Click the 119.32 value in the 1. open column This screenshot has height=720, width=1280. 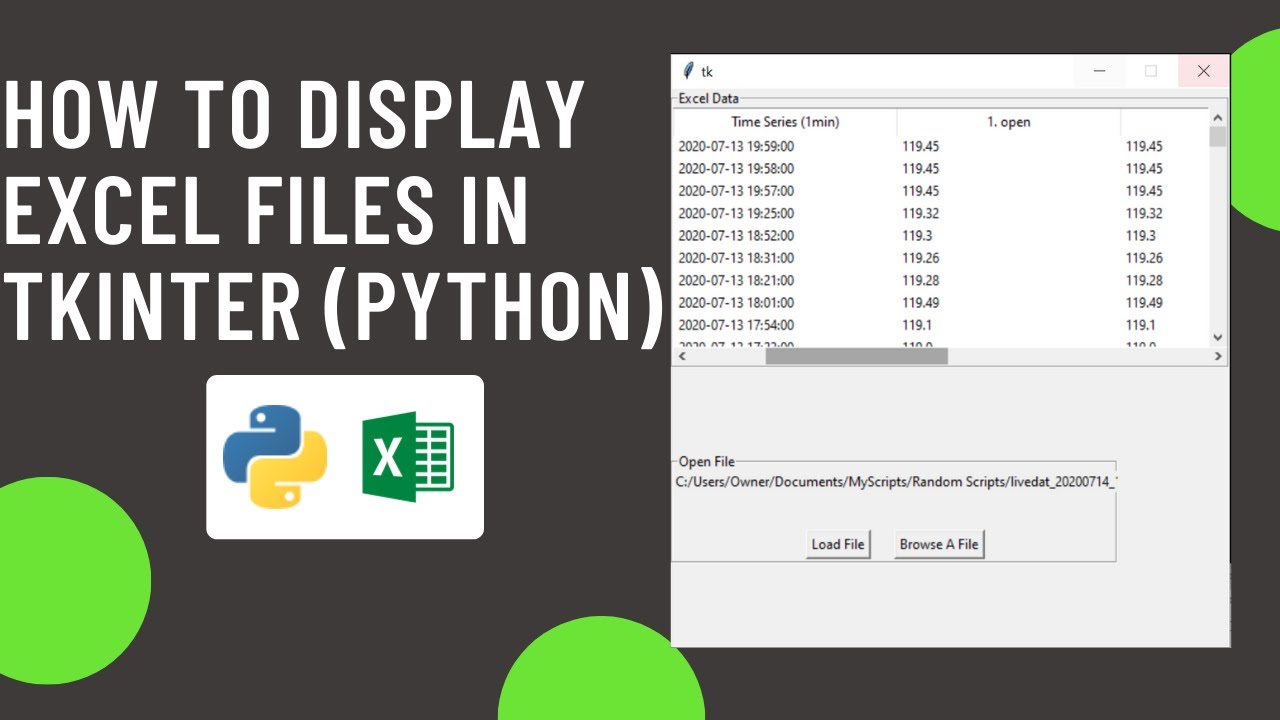[x=920, y=213]
